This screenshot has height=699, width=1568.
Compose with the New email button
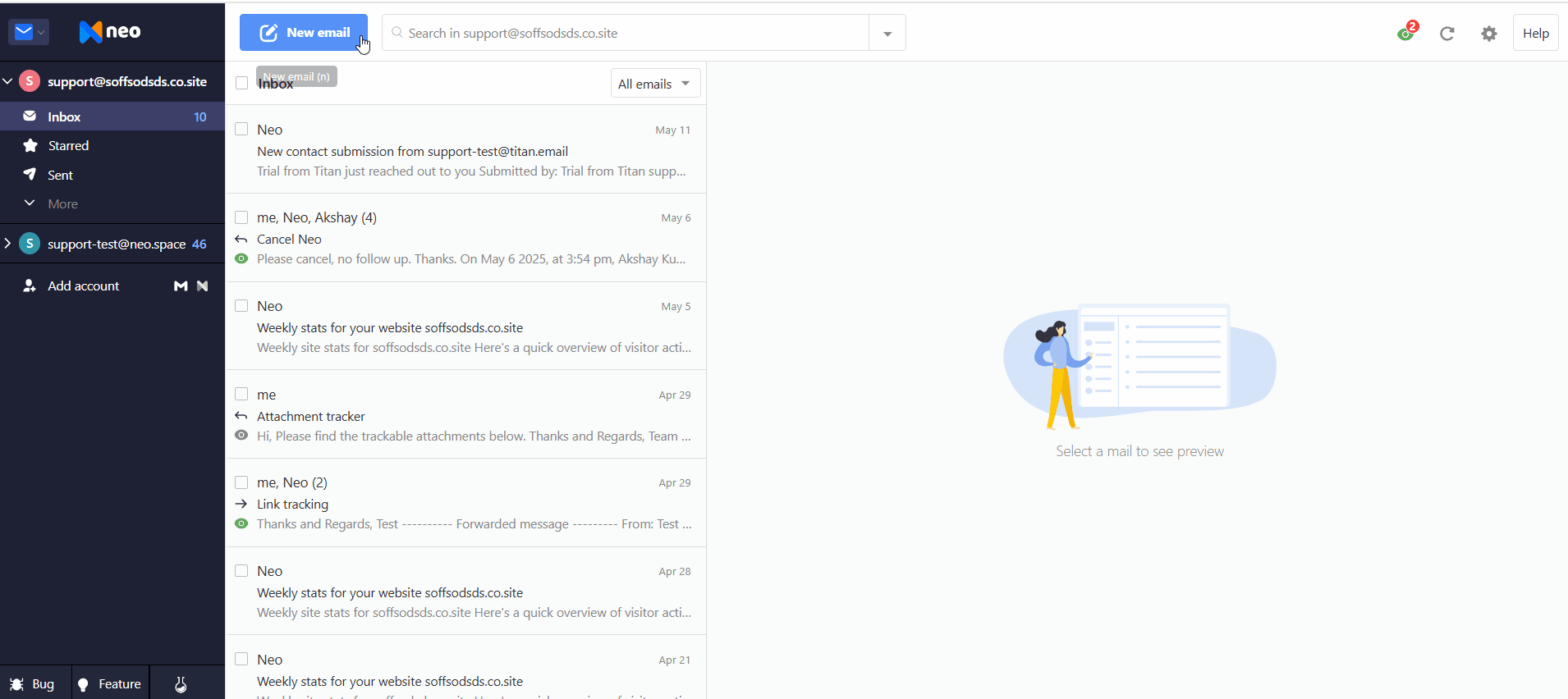pyautogui.click(x=304, y=33)
